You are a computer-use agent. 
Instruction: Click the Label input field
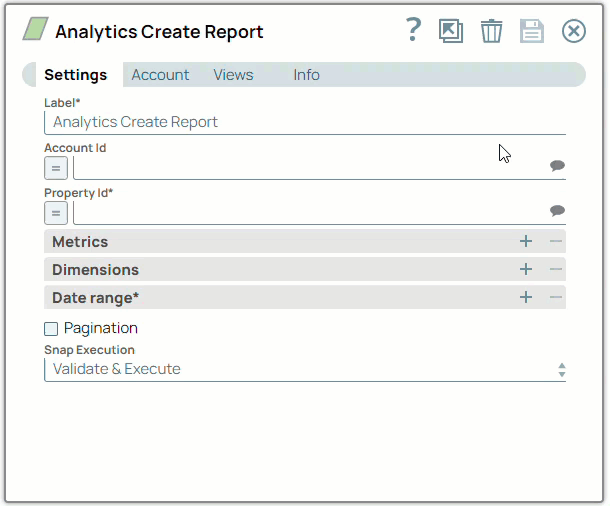click(305, 123)
